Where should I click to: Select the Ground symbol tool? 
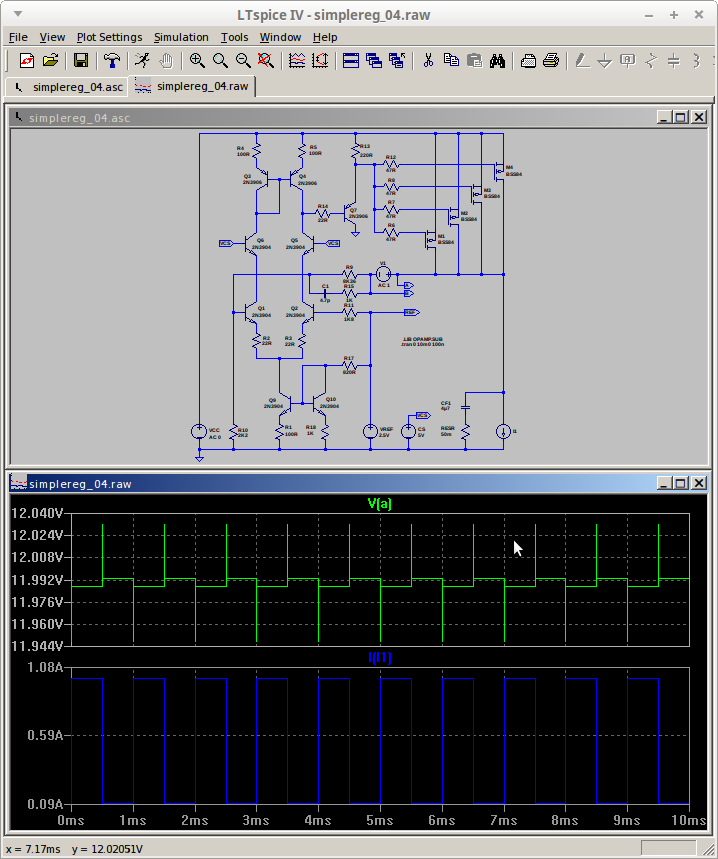point(605,60)
